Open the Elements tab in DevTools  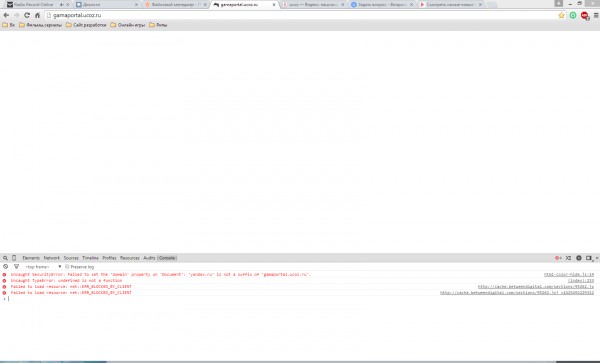point(31,258)
